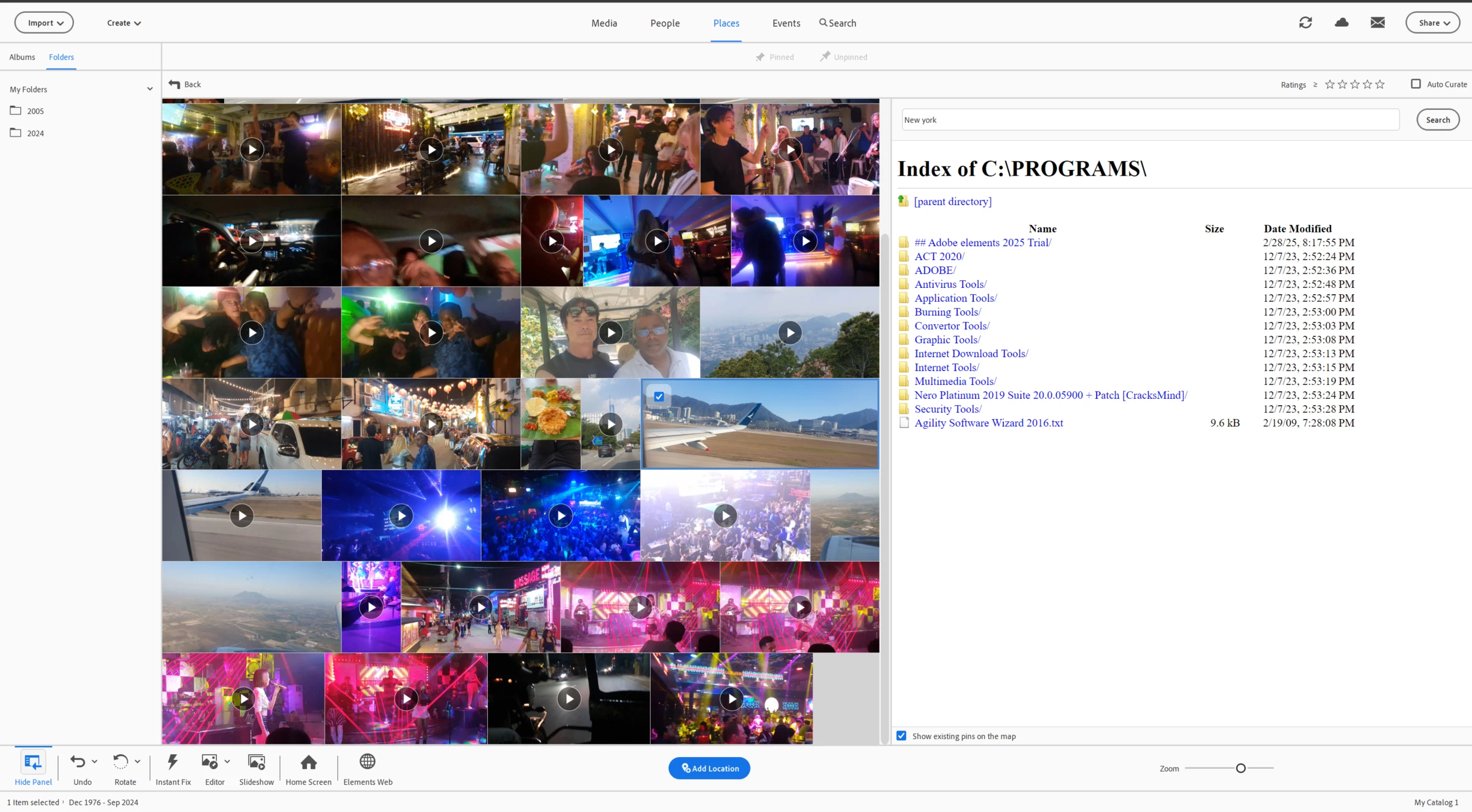Click the Hide Panel icon
The width and height of the screenshot is (1472, 812).
pyautogui.click(x=33, y=762)
